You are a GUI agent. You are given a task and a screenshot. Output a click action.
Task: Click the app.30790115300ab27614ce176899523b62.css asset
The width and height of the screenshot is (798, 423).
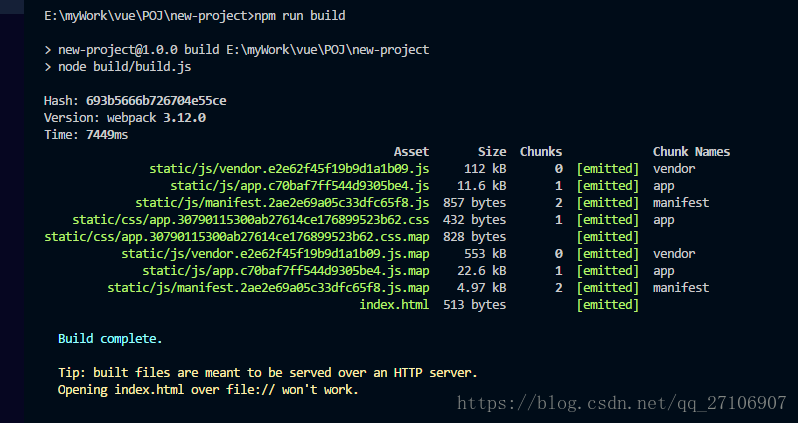pyautogui.click(x=250, y=220)
